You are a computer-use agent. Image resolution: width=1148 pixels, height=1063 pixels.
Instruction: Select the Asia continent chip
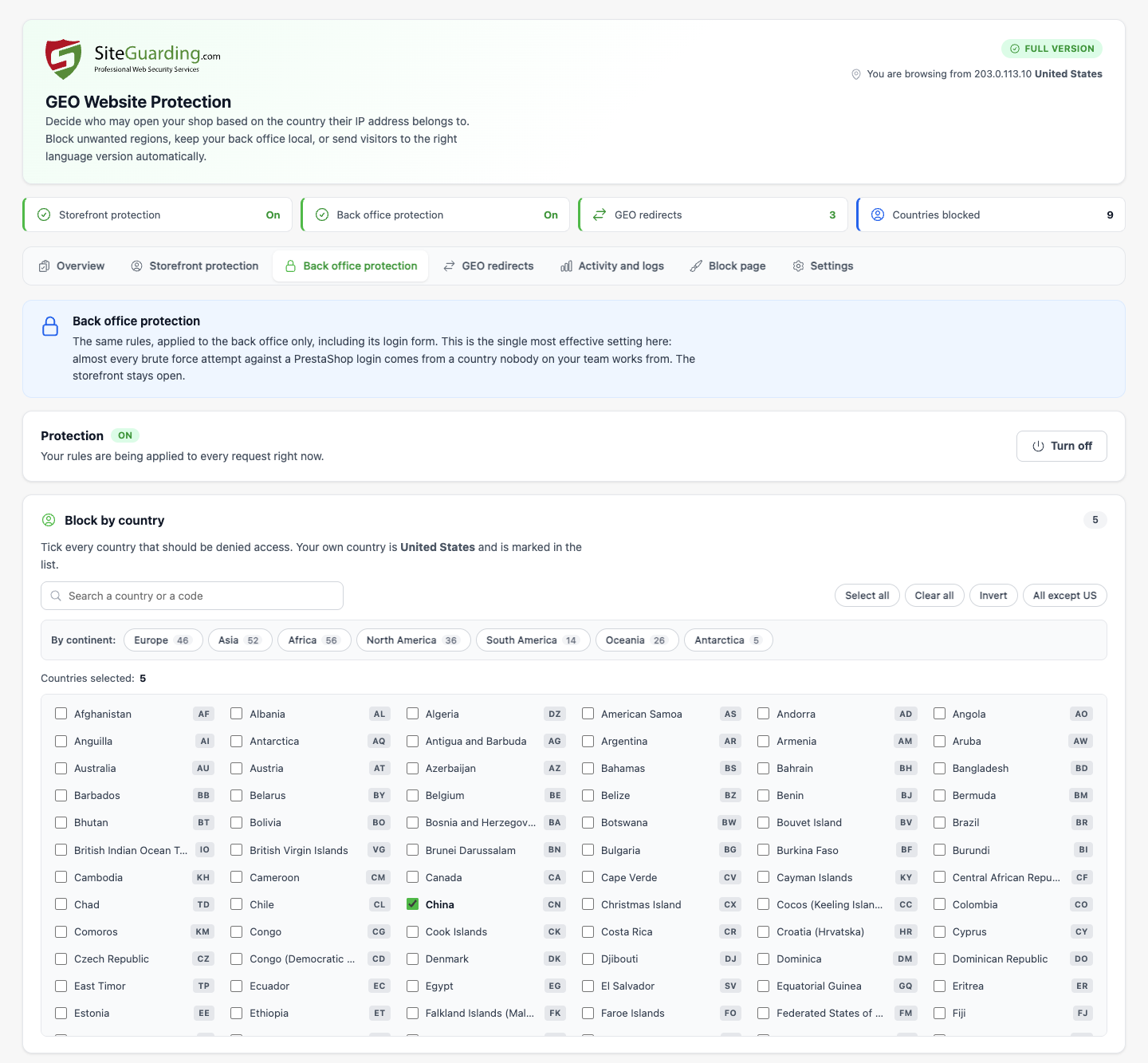point(240,640)
